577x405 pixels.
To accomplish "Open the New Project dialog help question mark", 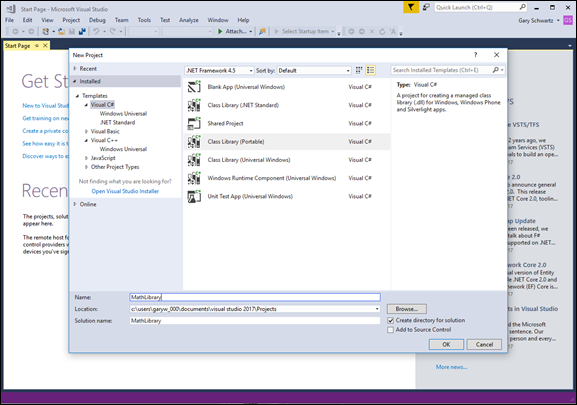I will [x=475, y=55].
